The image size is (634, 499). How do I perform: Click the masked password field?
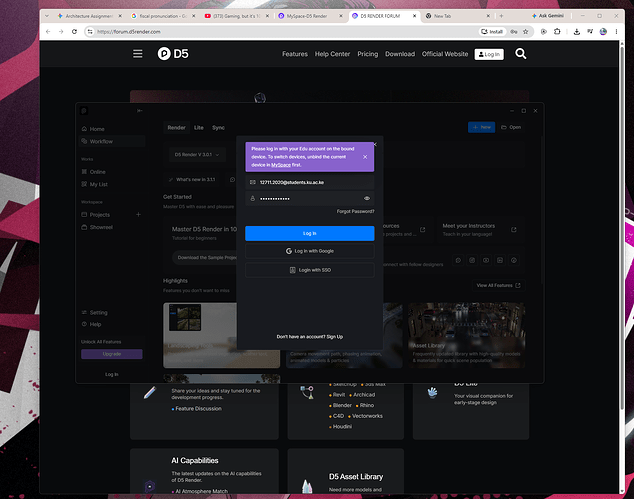click(x=310, y=199)
